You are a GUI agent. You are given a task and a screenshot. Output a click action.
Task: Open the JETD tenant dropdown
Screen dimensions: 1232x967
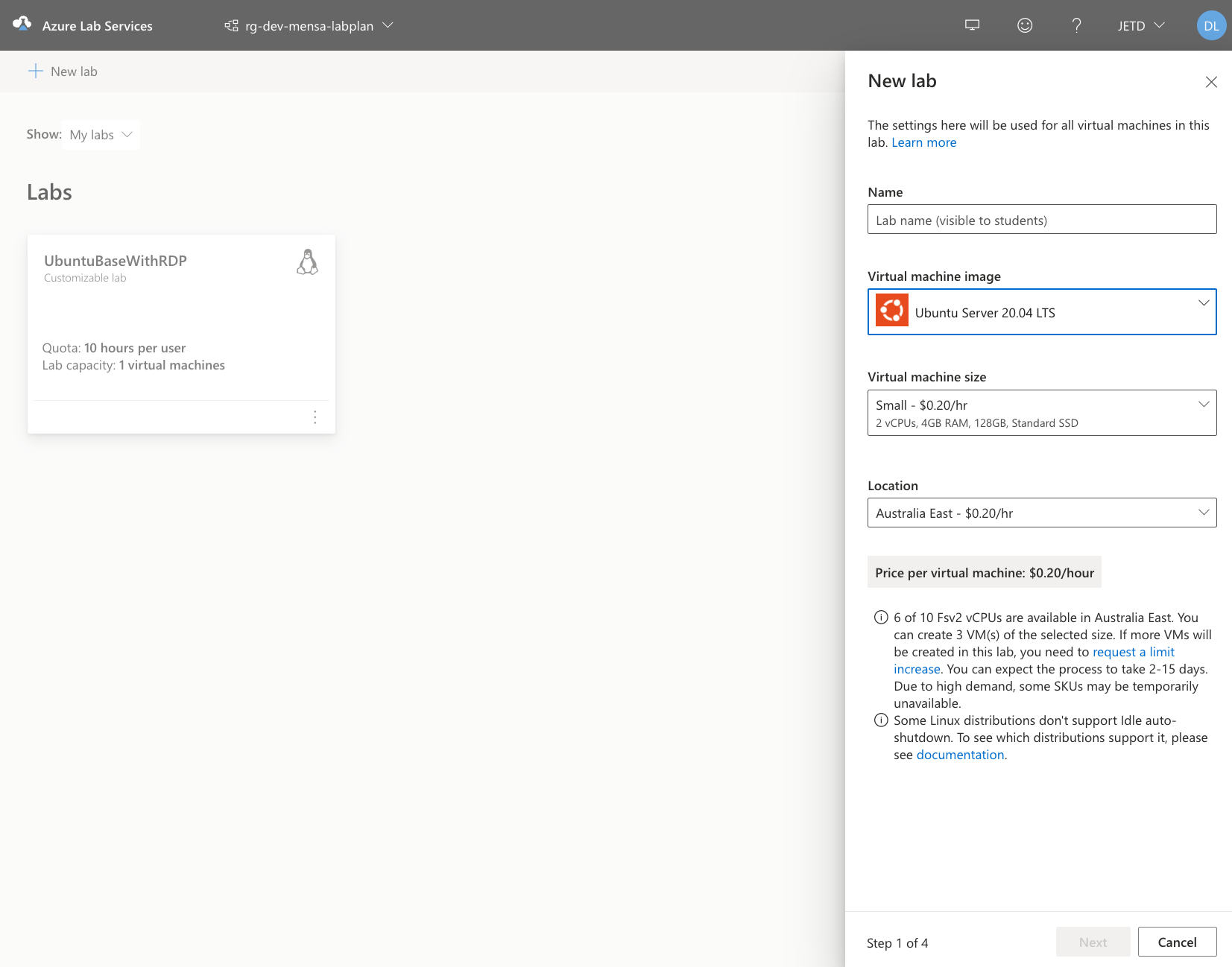coord(1141,25)
